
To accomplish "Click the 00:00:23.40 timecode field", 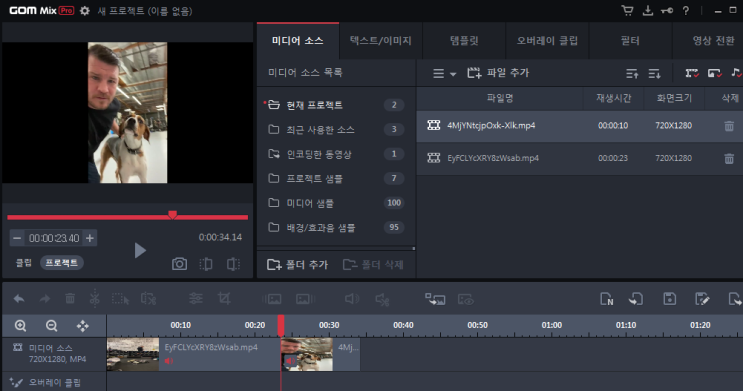I will [54, 238].
